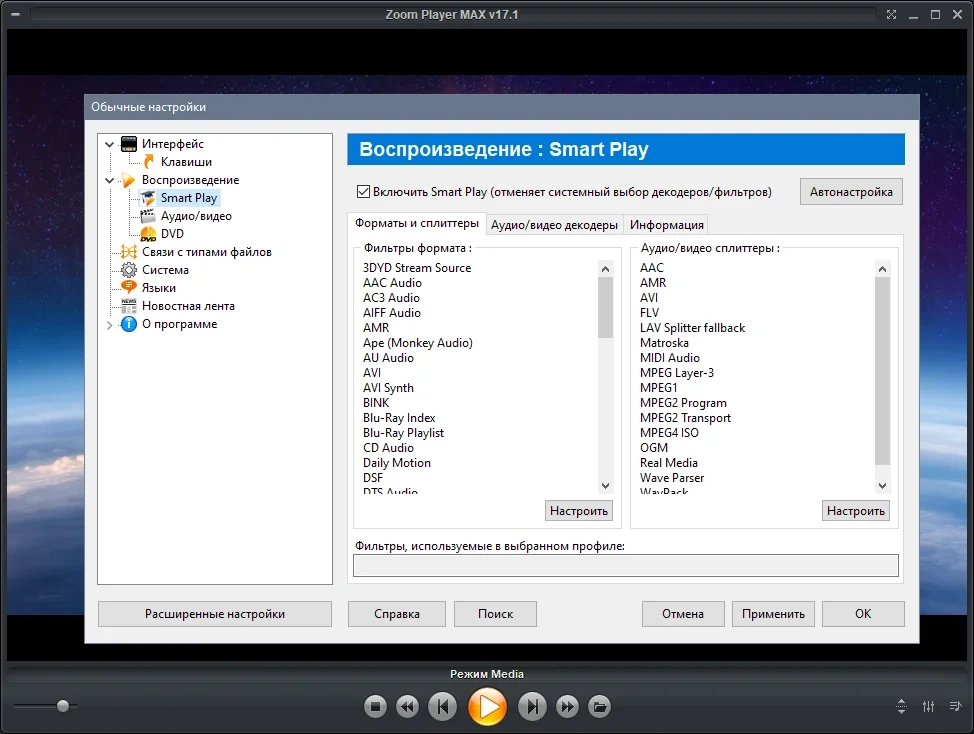This screenshot has width=974, height=734.
Task: Select 'Matroska' in splitters list
Action: [x=664, y=343]
